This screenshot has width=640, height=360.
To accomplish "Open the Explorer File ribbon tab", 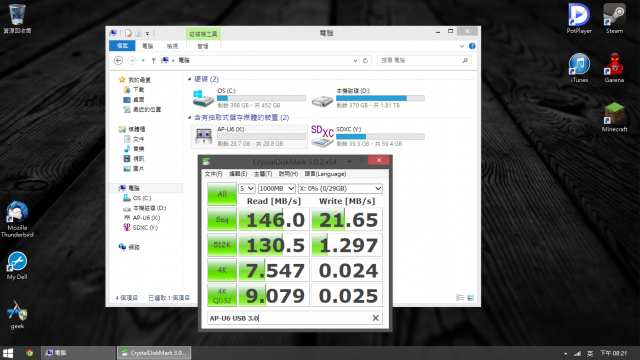I will coord(122,46).
